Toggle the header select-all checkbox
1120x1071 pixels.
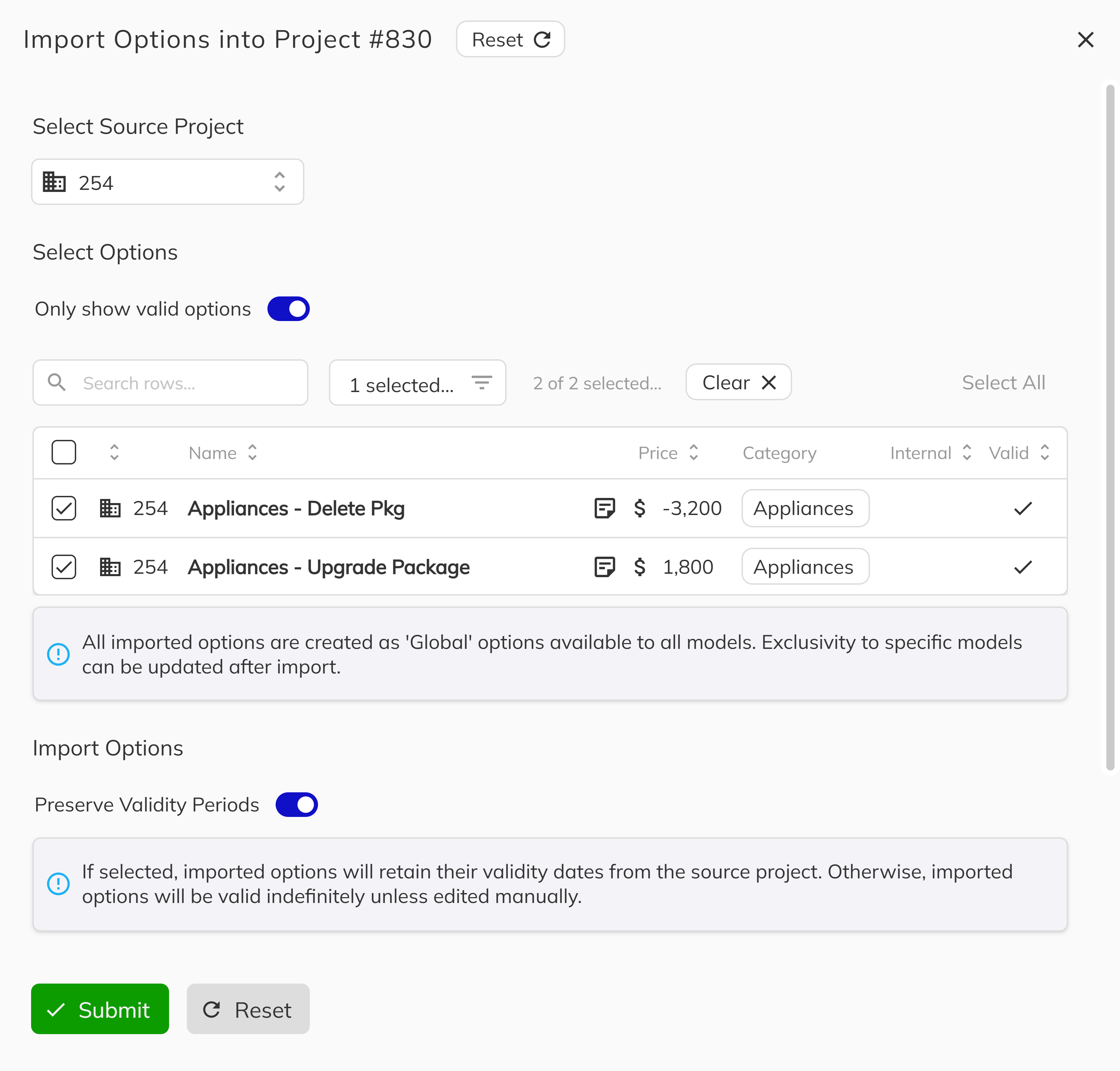pyautogui.click(x=64, y=451)
